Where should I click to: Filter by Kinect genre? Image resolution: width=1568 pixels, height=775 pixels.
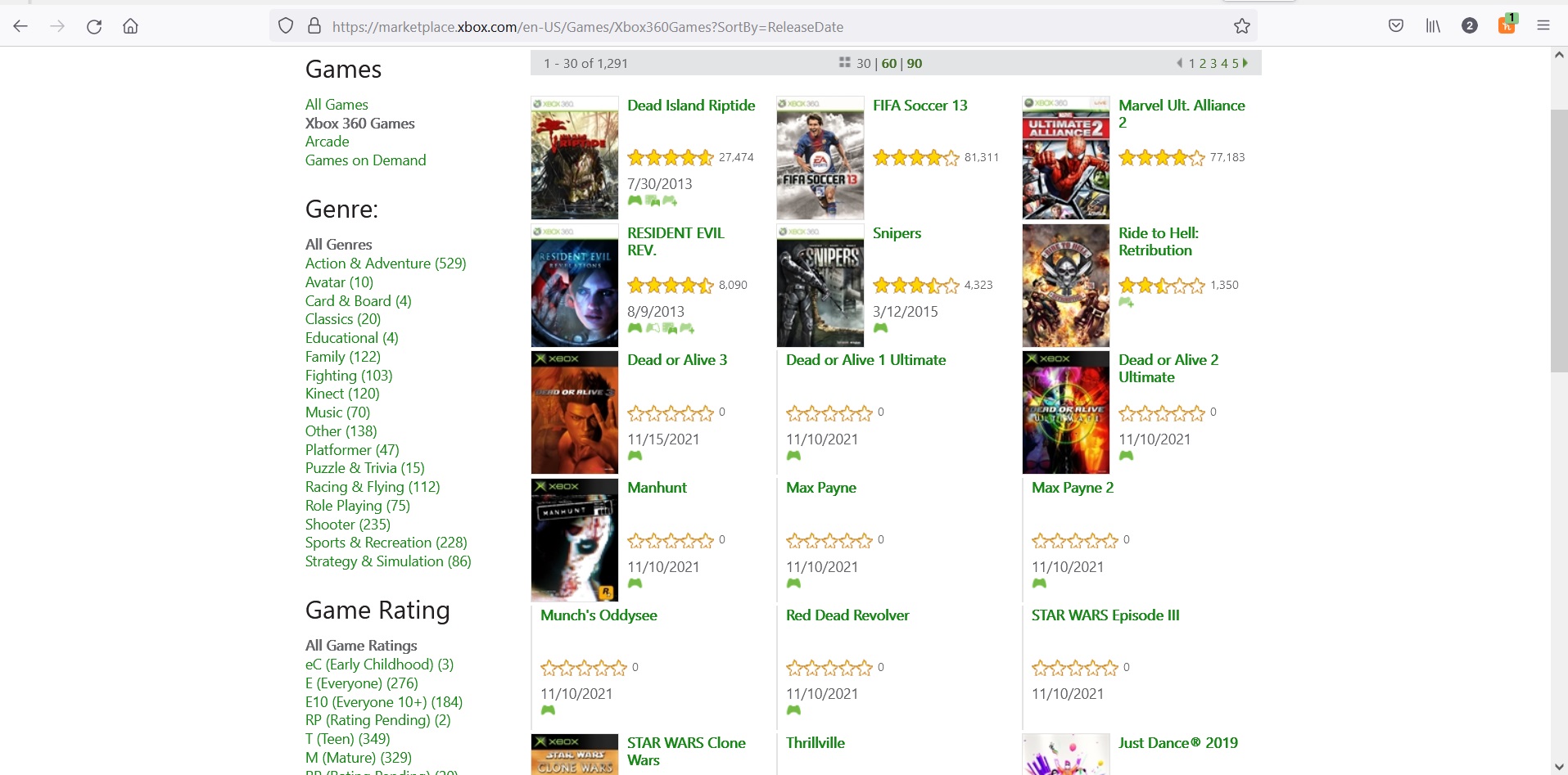[342, 394]
